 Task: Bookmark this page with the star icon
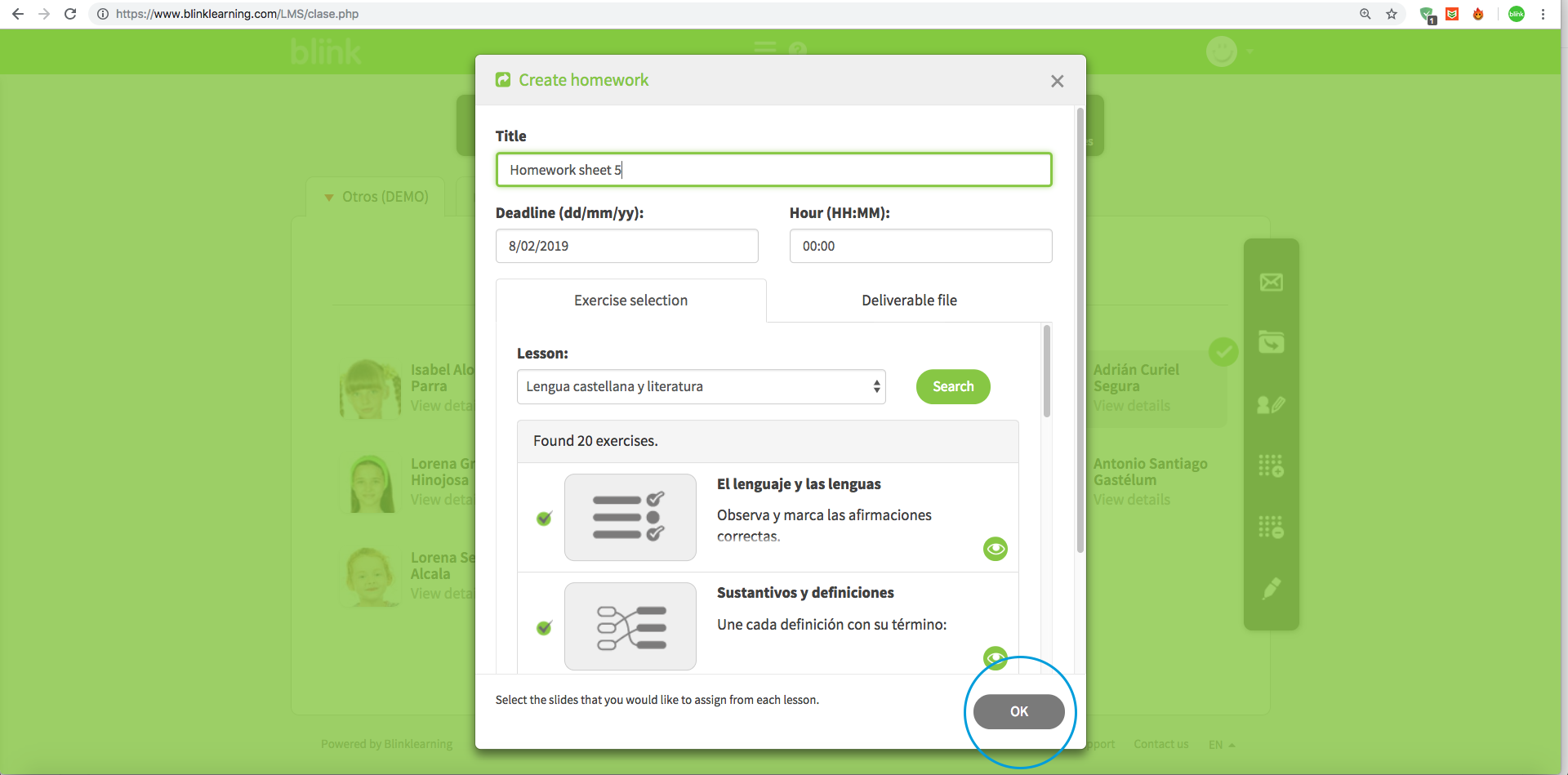pyautogui.click(x=1392, y=14)
